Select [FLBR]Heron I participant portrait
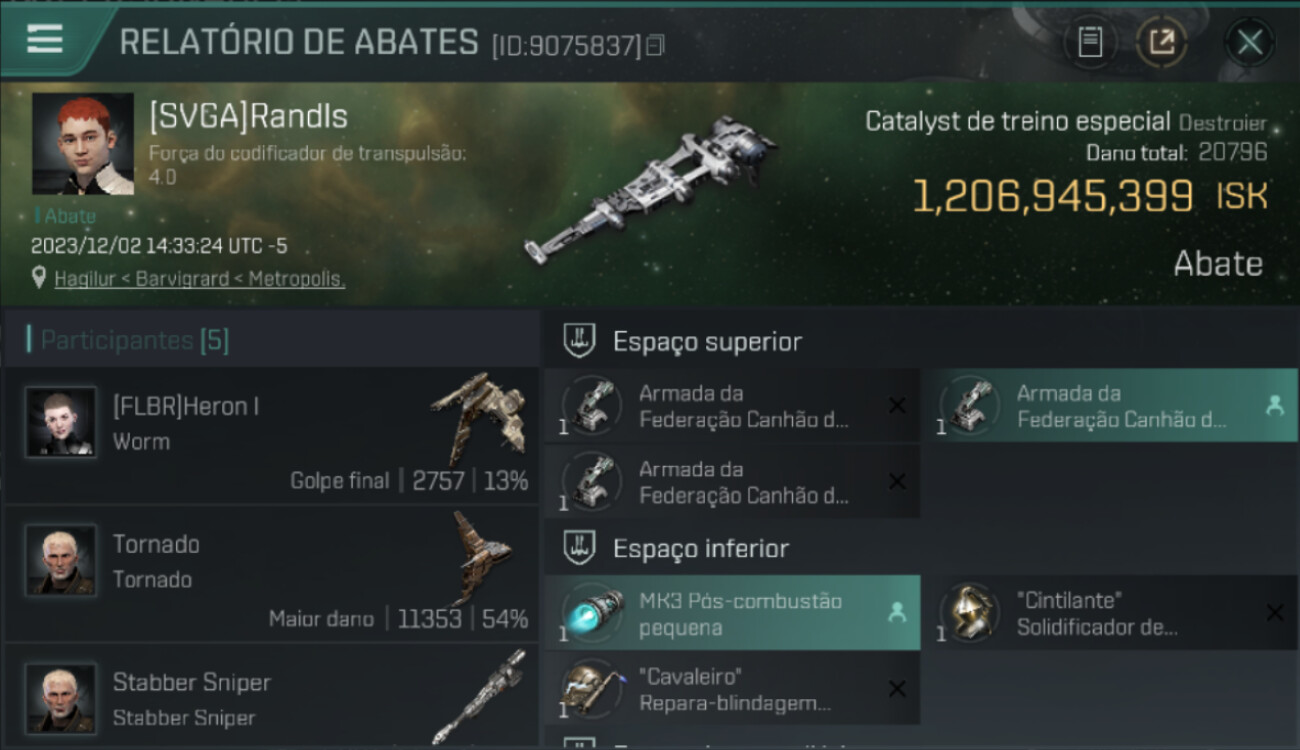The width and height of the screenshot is (1300, 750). [61, 422]
